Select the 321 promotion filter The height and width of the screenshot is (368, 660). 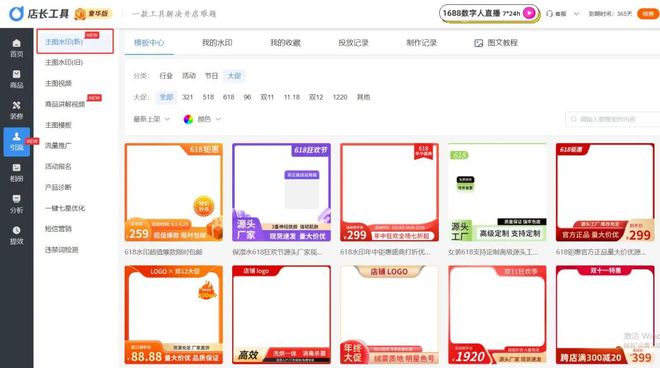(188, 97)
